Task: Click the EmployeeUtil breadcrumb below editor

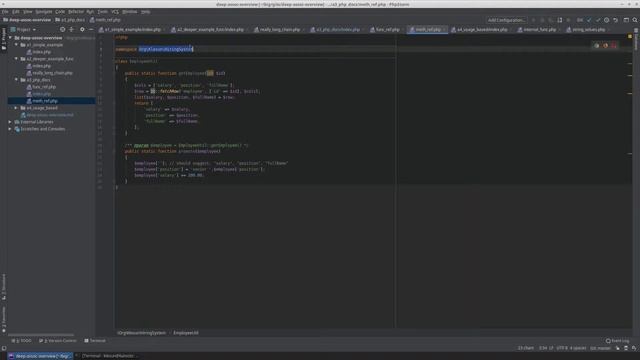Action: 186,333
